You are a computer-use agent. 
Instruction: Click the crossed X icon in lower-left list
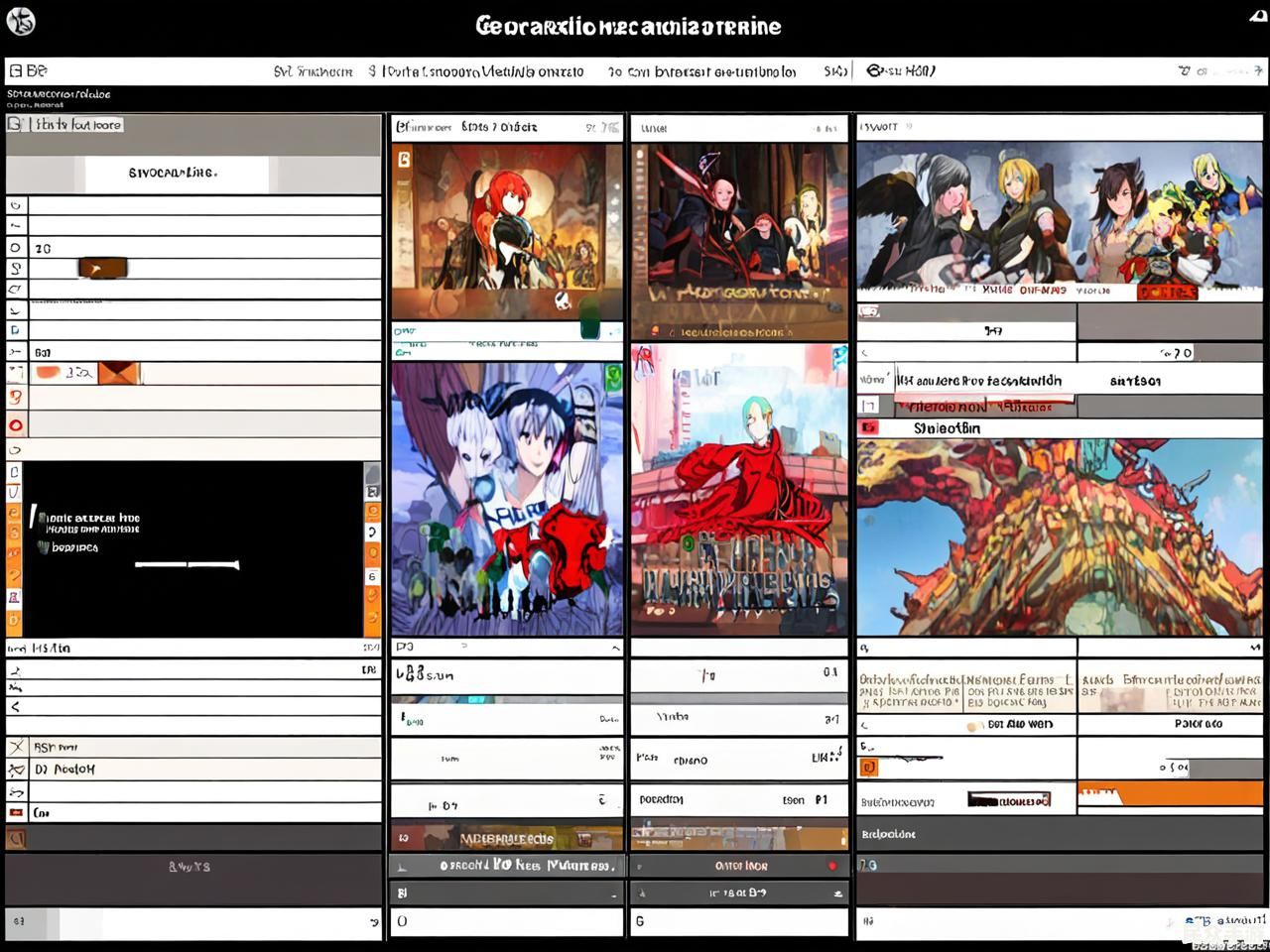[x=16, y=747]
